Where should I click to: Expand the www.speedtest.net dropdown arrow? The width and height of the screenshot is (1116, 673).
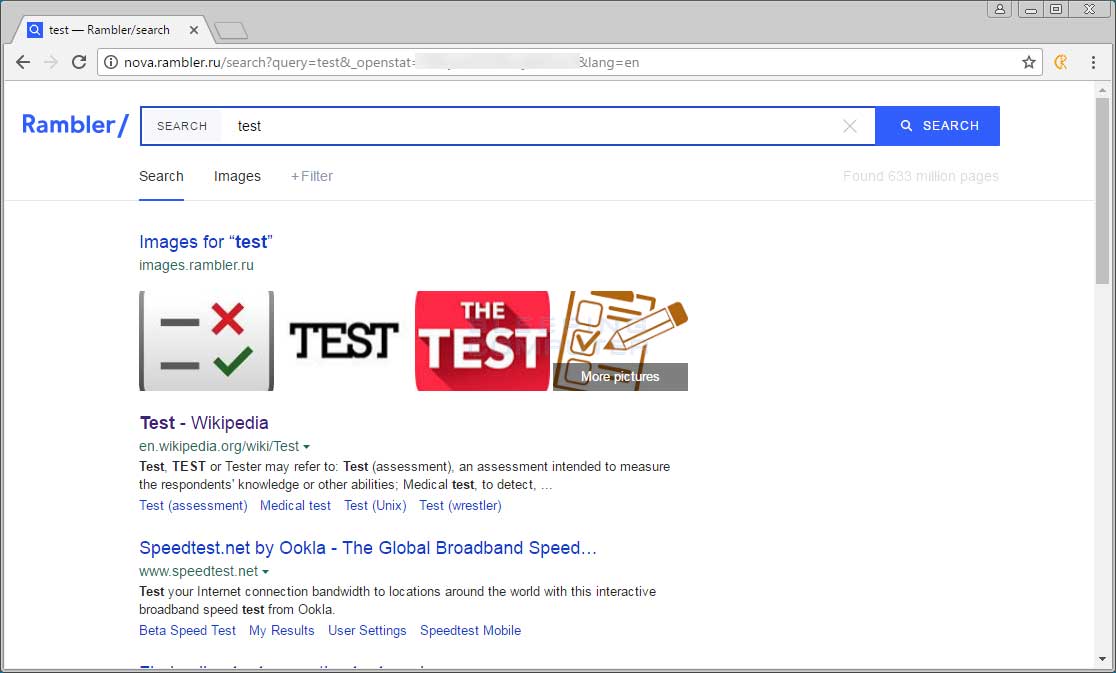pos(265,572)
